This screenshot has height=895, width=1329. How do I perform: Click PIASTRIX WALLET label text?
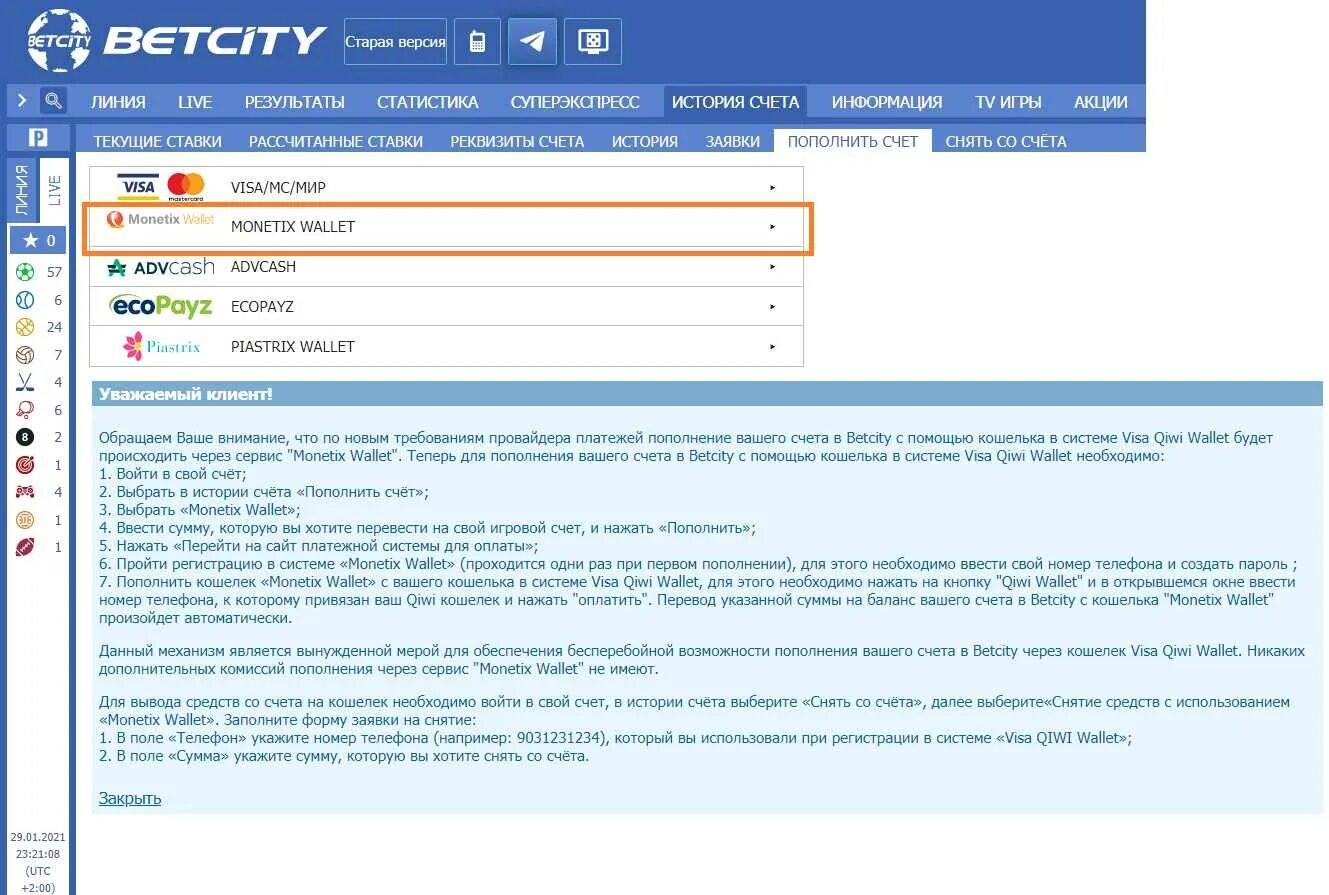293,347
